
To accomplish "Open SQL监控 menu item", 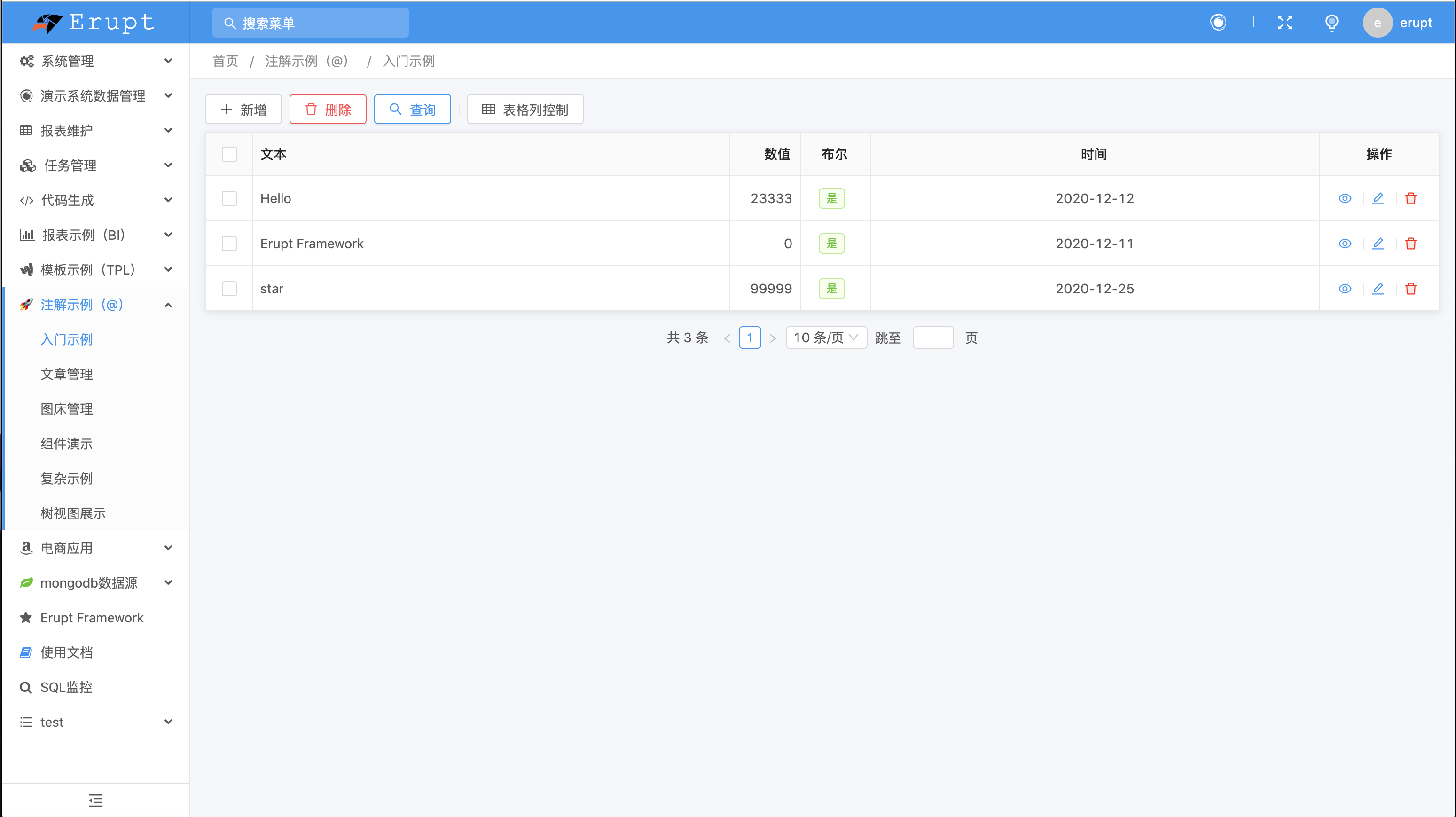I will pyautogui.click(x=66, y=687).
